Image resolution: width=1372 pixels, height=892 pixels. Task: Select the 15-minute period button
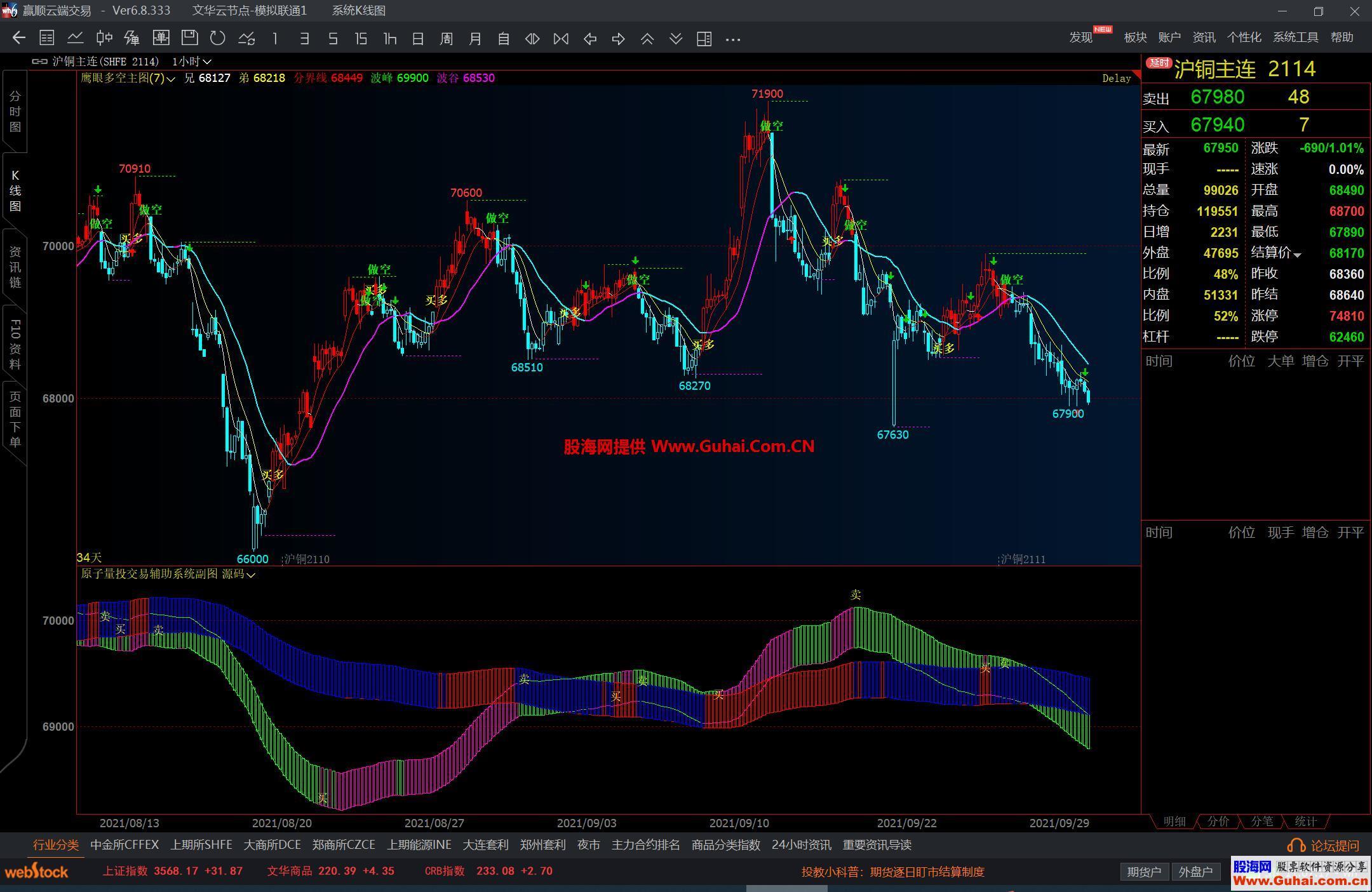[361, 39]
